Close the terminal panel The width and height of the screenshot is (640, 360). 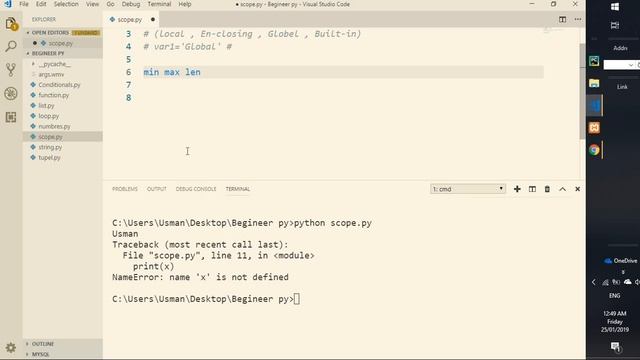(x=578, y=189)
